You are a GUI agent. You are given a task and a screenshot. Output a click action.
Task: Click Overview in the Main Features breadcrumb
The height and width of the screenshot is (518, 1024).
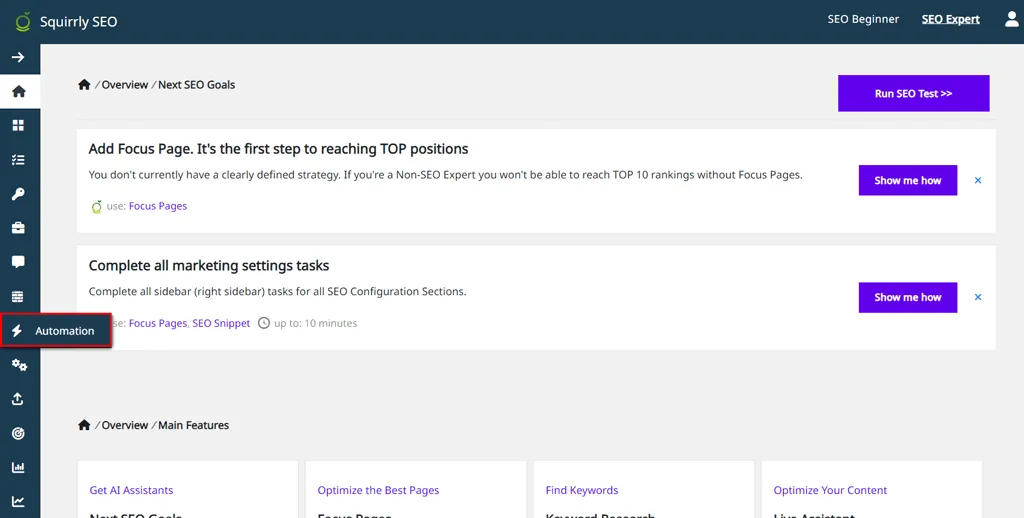click(125, 425)
